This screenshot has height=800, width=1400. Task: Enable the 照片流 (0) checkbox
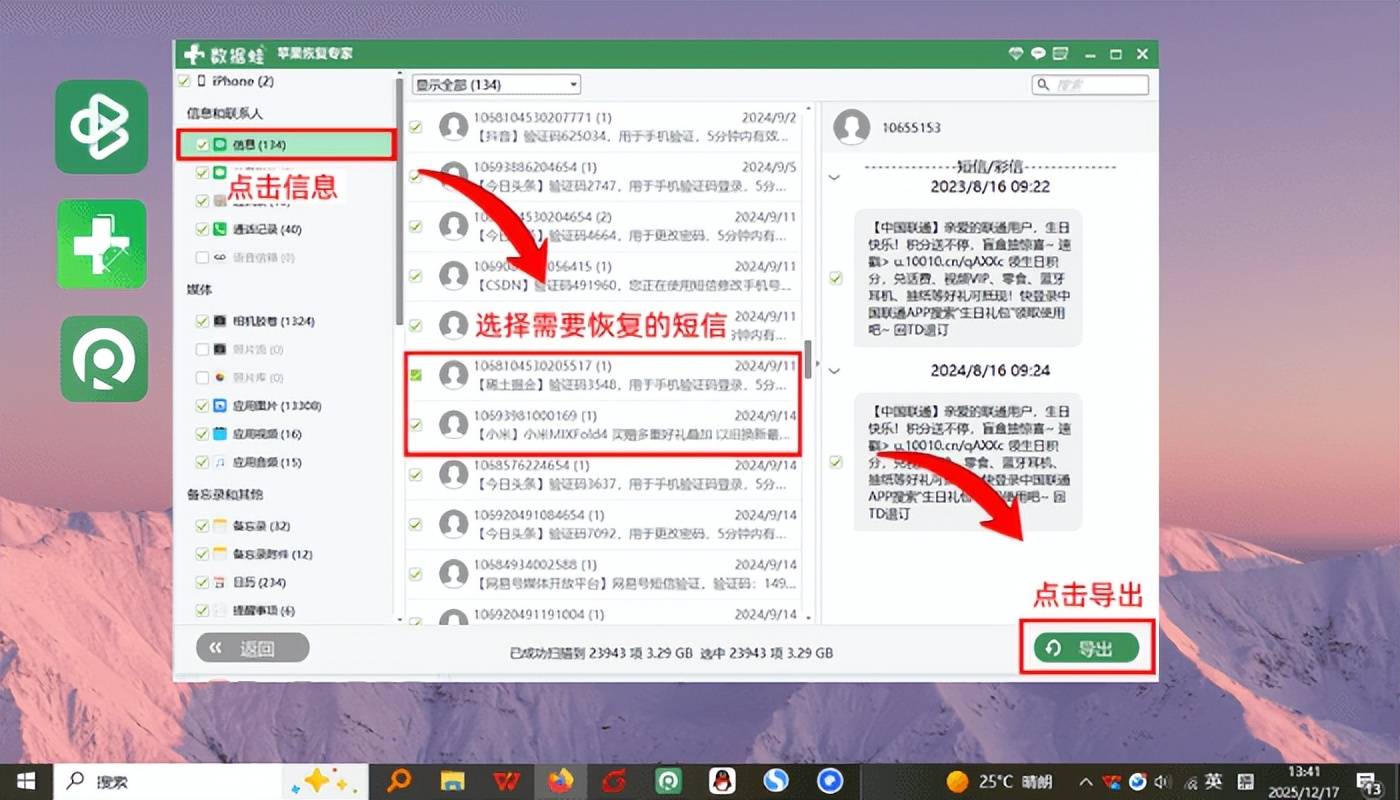[203, 350]
